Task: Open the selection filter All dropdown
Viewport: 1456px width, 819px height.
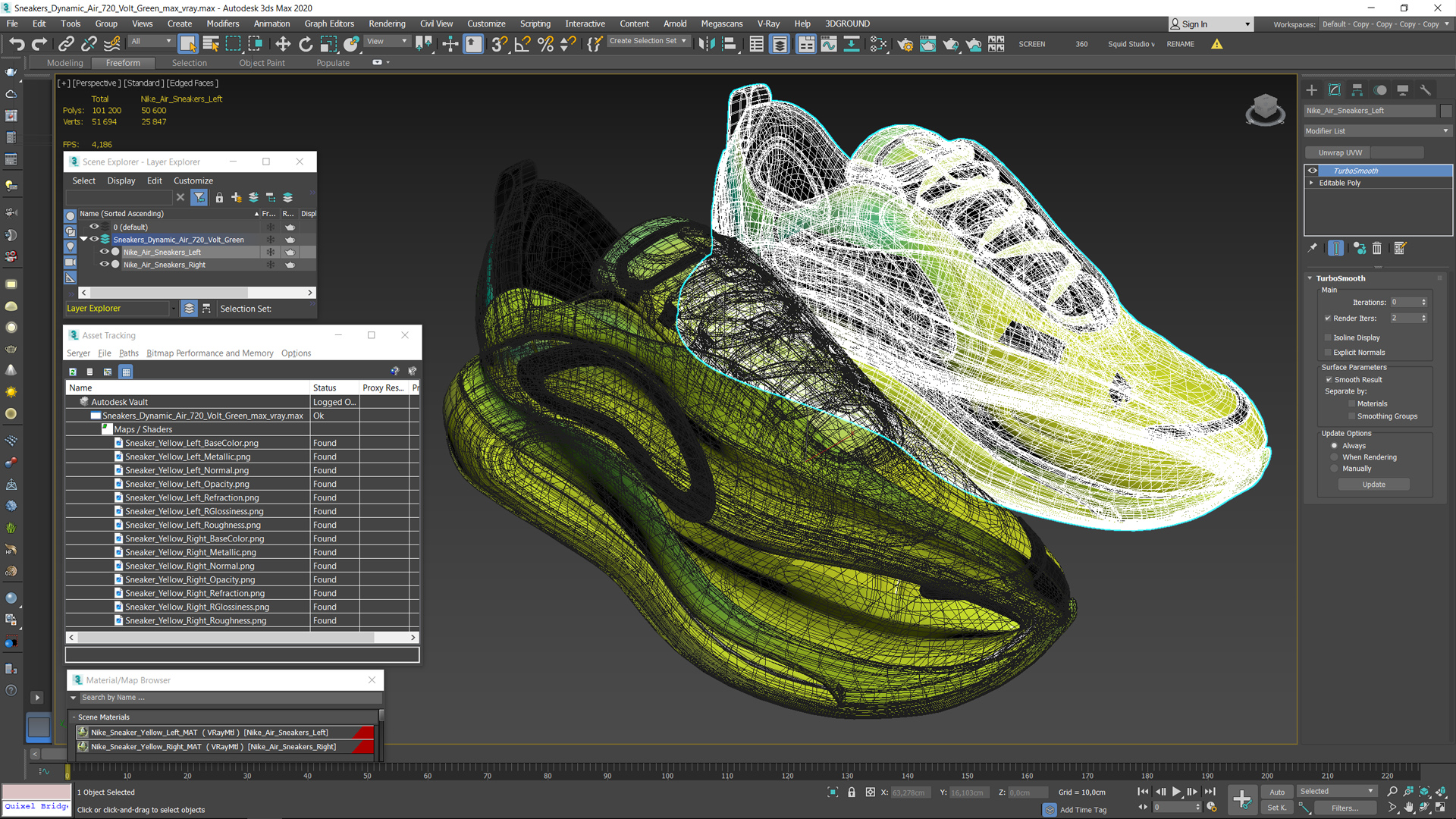Action: (x=152, y=42)
